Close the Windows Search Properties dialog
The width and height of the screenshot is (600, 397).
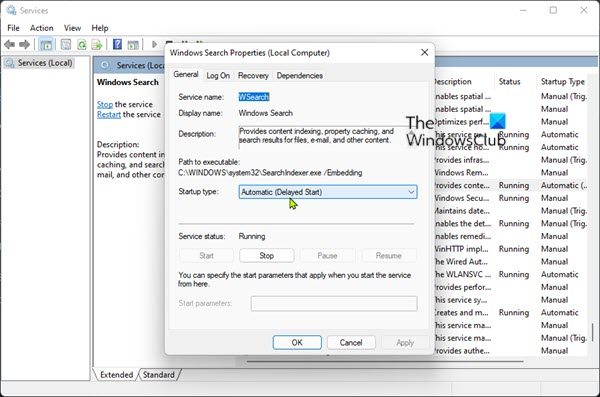(x=425, y=52)
